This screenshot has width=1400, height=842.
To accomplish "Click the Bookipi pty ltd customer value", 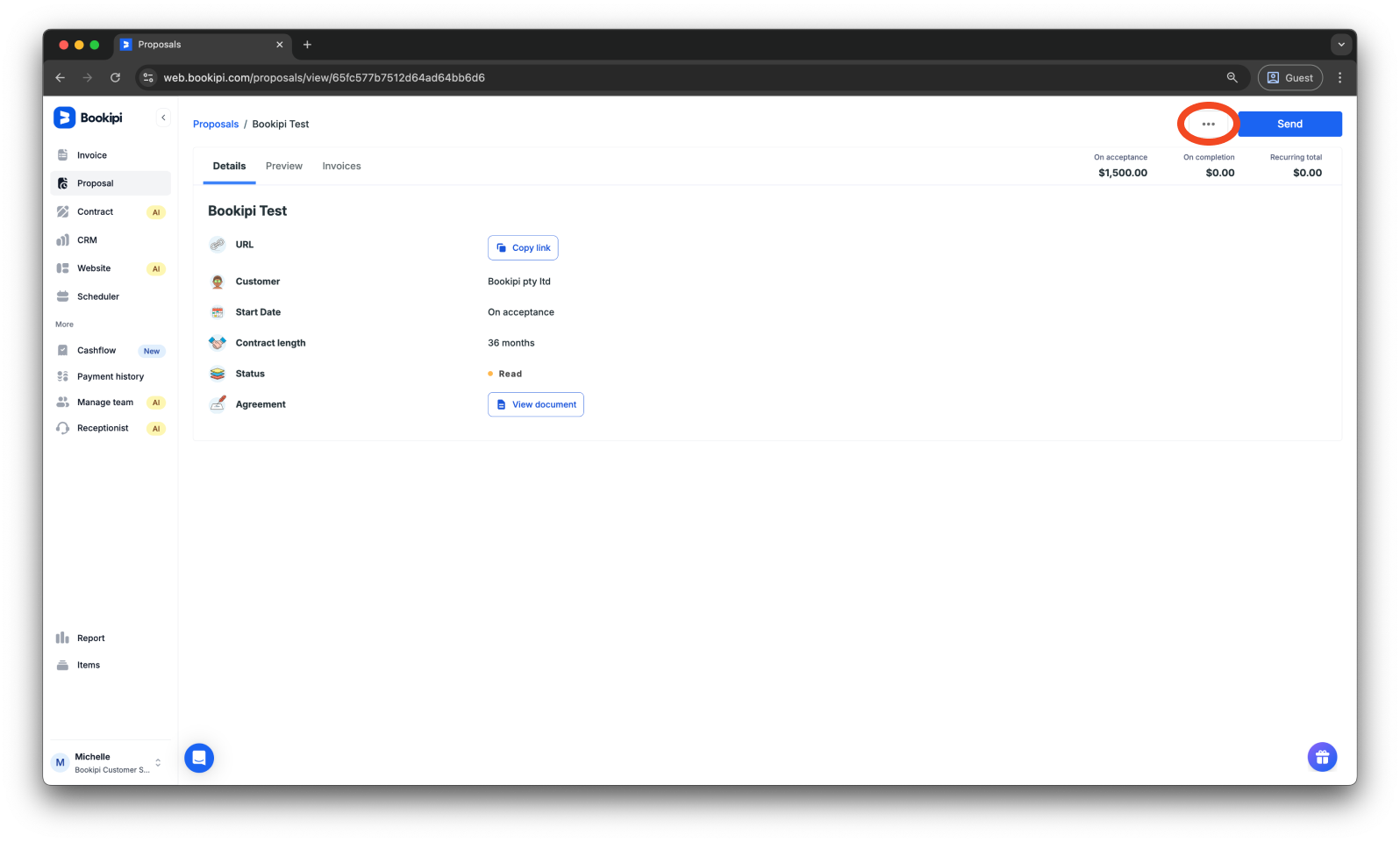I will [519, 282].
